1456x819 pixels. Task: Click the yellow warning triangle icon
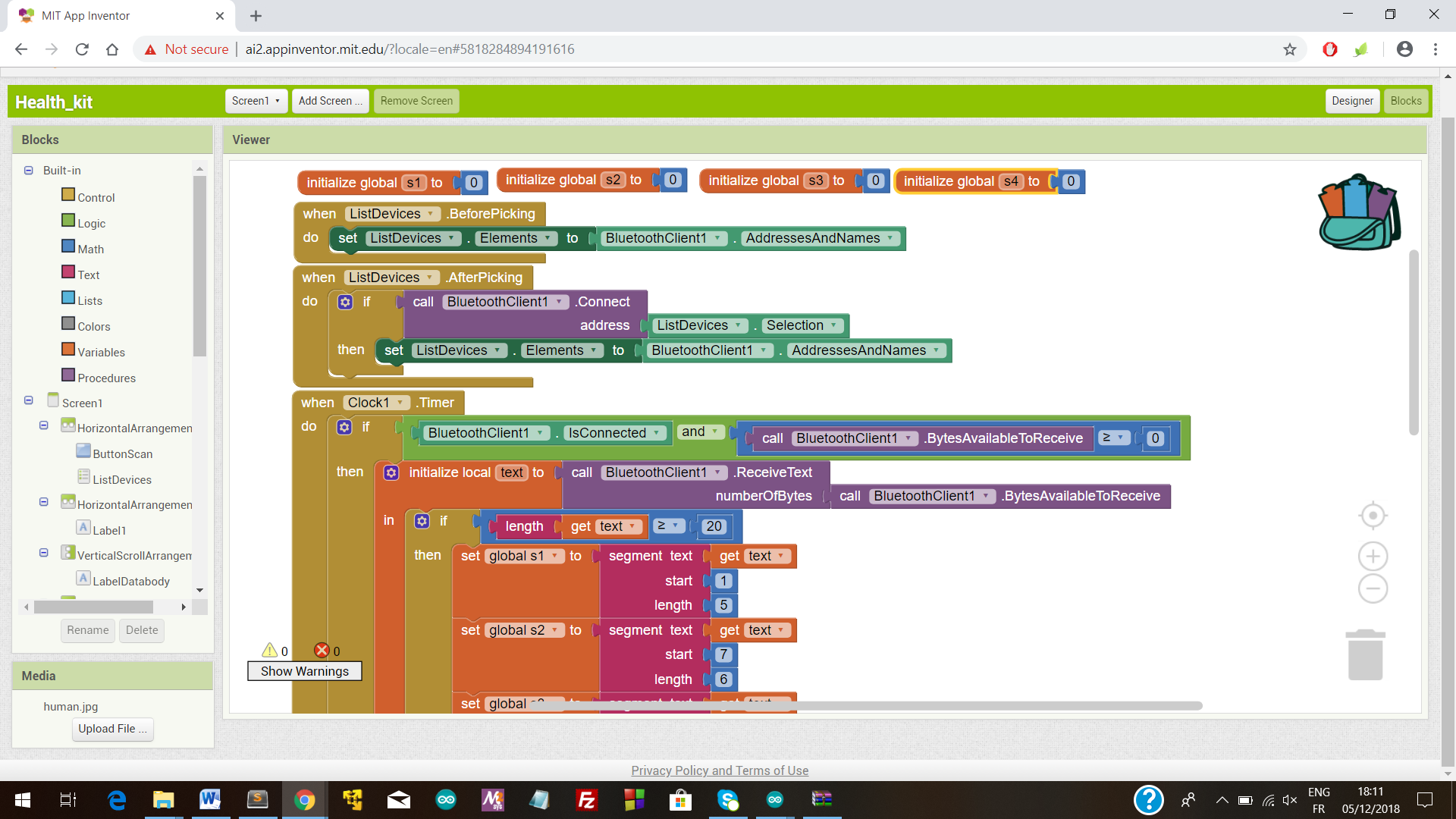(269, 651)
